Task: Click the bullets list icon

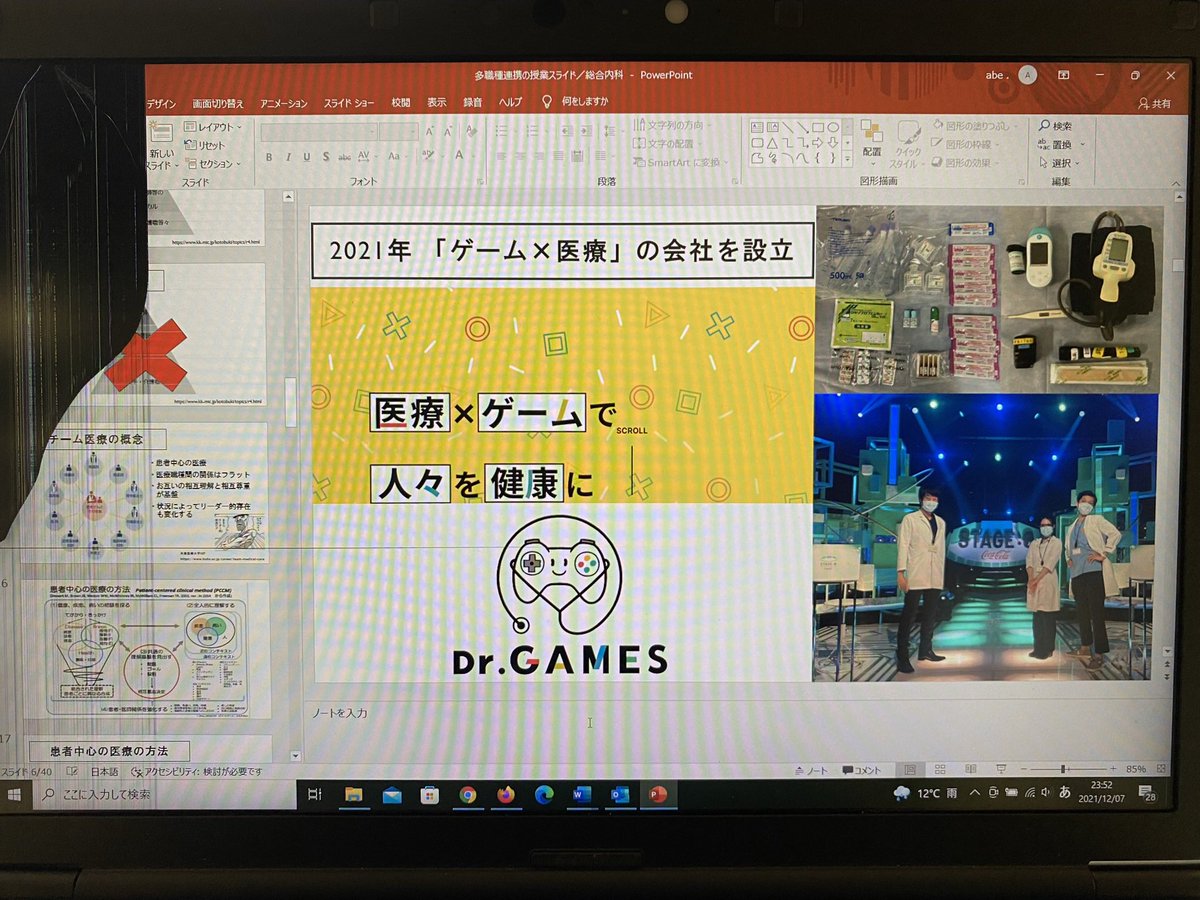Action: 504,130
